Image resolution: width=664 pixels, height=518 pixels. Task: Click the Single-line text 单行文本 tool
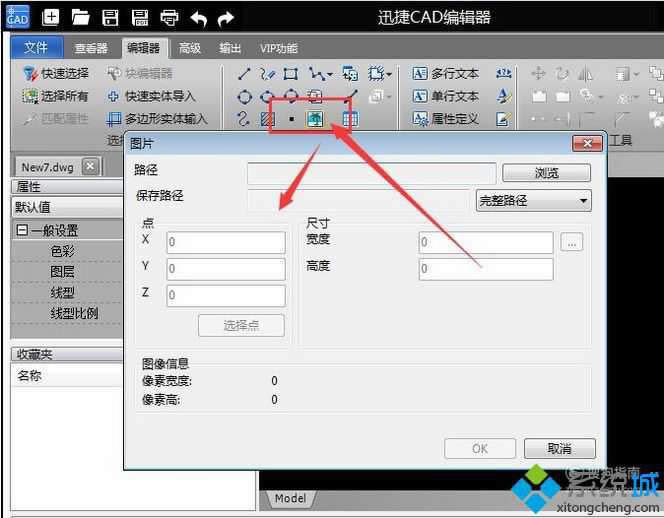tap(446, 96)
